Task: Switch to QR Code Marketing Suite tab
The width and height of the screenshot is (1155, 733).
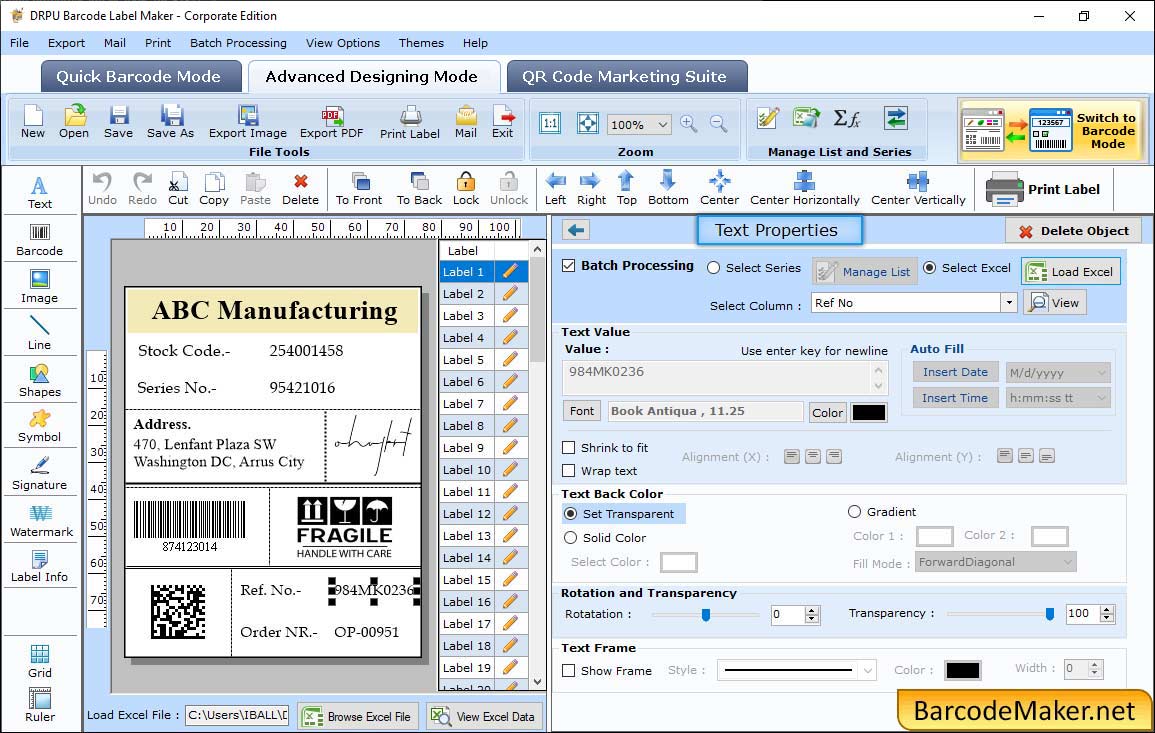Action: coord(627,77)
